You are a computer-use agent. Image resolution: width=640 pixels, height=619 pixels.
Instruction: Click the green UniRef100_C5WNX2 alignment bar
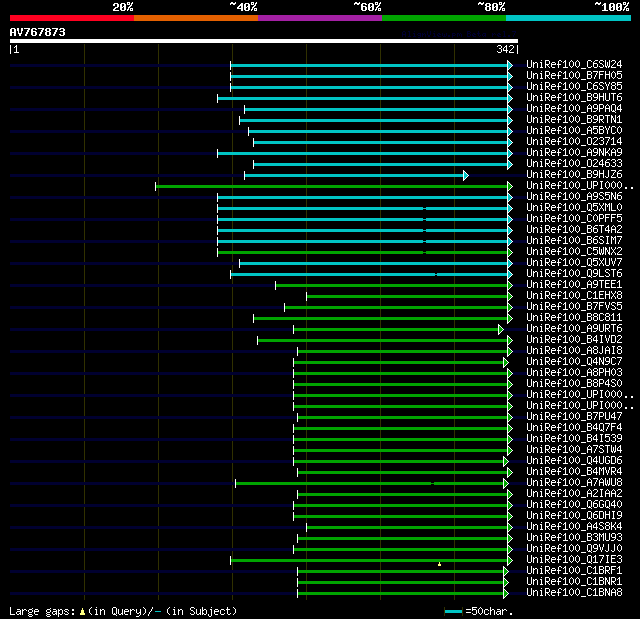pos(362,253)
